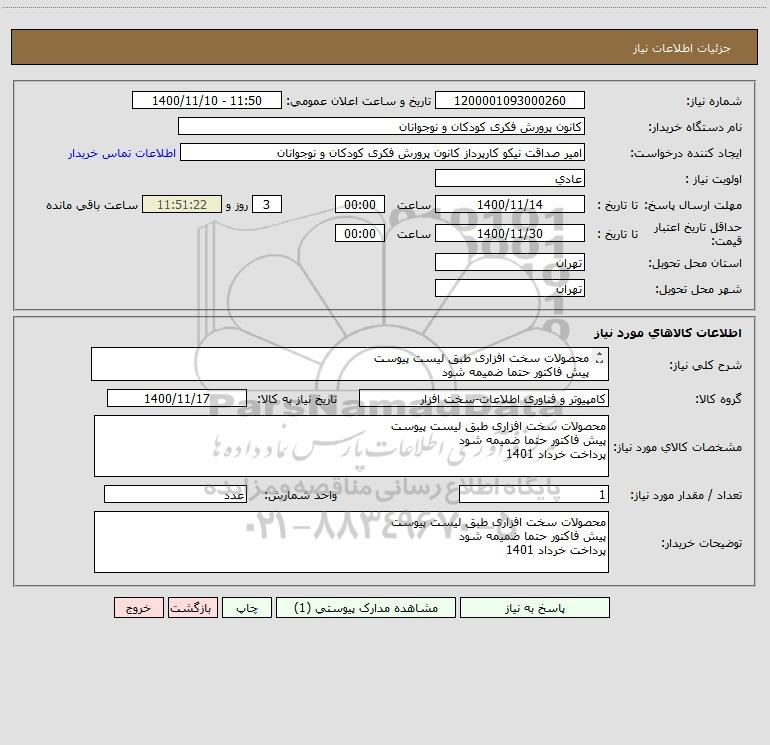Click the مشخصات کالای مورد نیاز text area
The width and height of the screenshot is (770, 745).
click(x=351, y=446)
